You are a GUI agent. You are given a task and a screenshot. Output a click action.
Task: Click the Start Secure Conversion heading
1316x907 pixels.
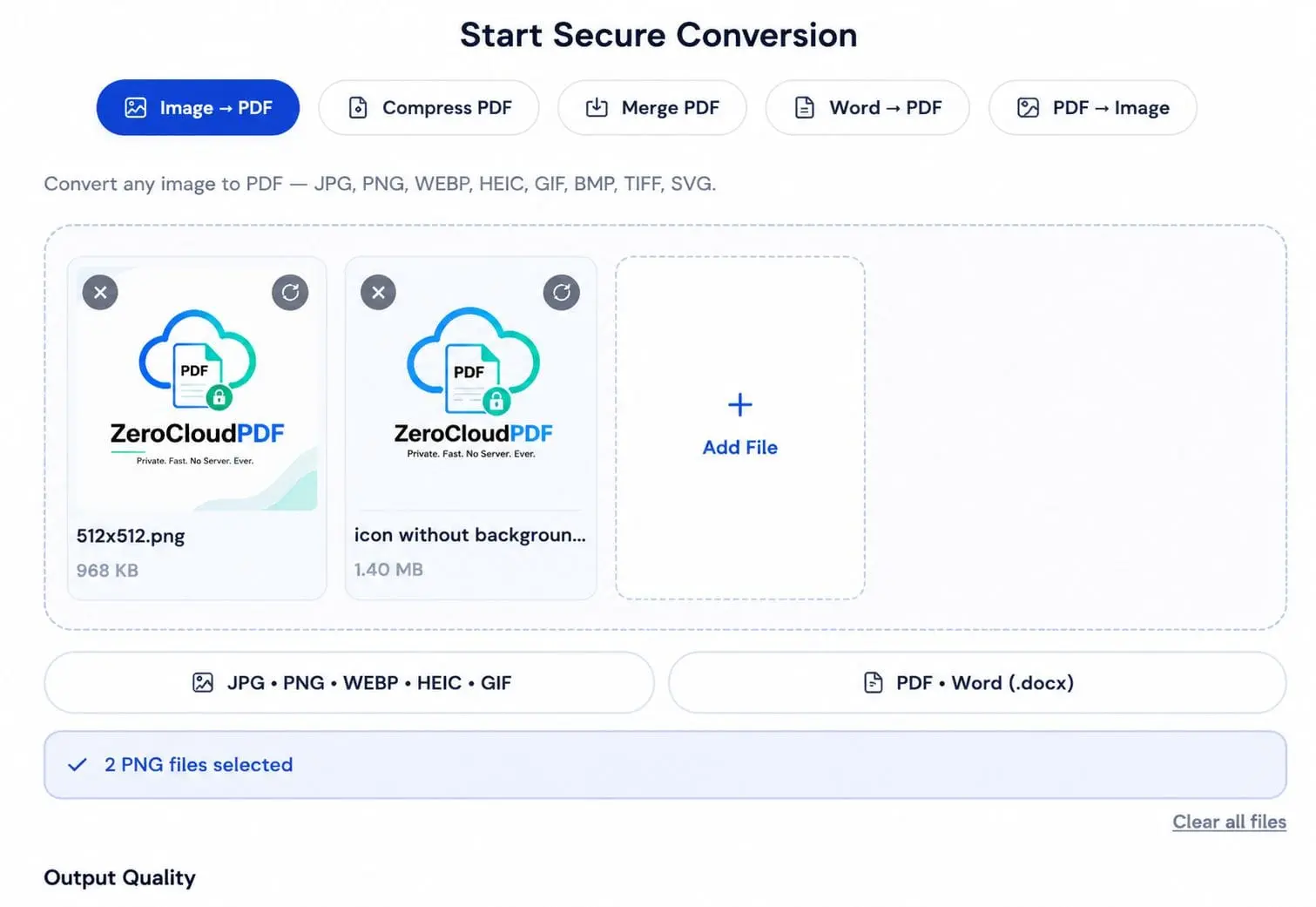(x=658, y=35)
